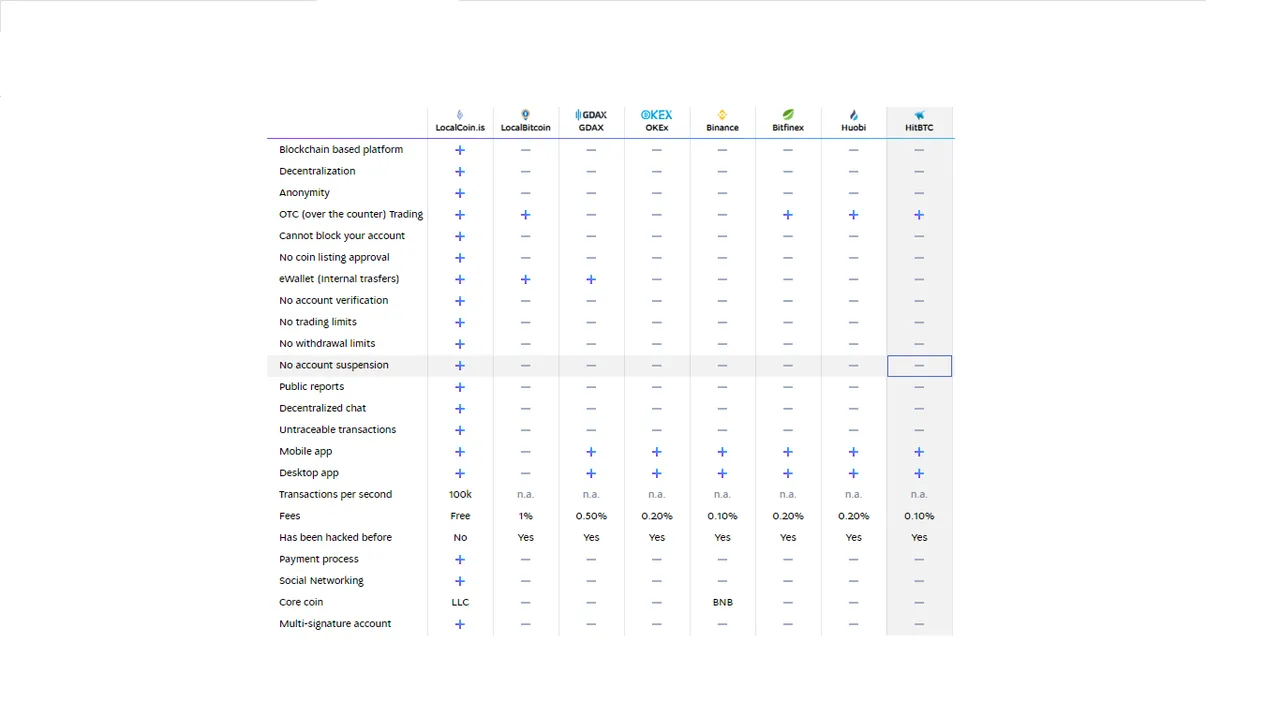Click the LocalCoin.is column header label
The image size is (1280, 720).
[460, 128]
